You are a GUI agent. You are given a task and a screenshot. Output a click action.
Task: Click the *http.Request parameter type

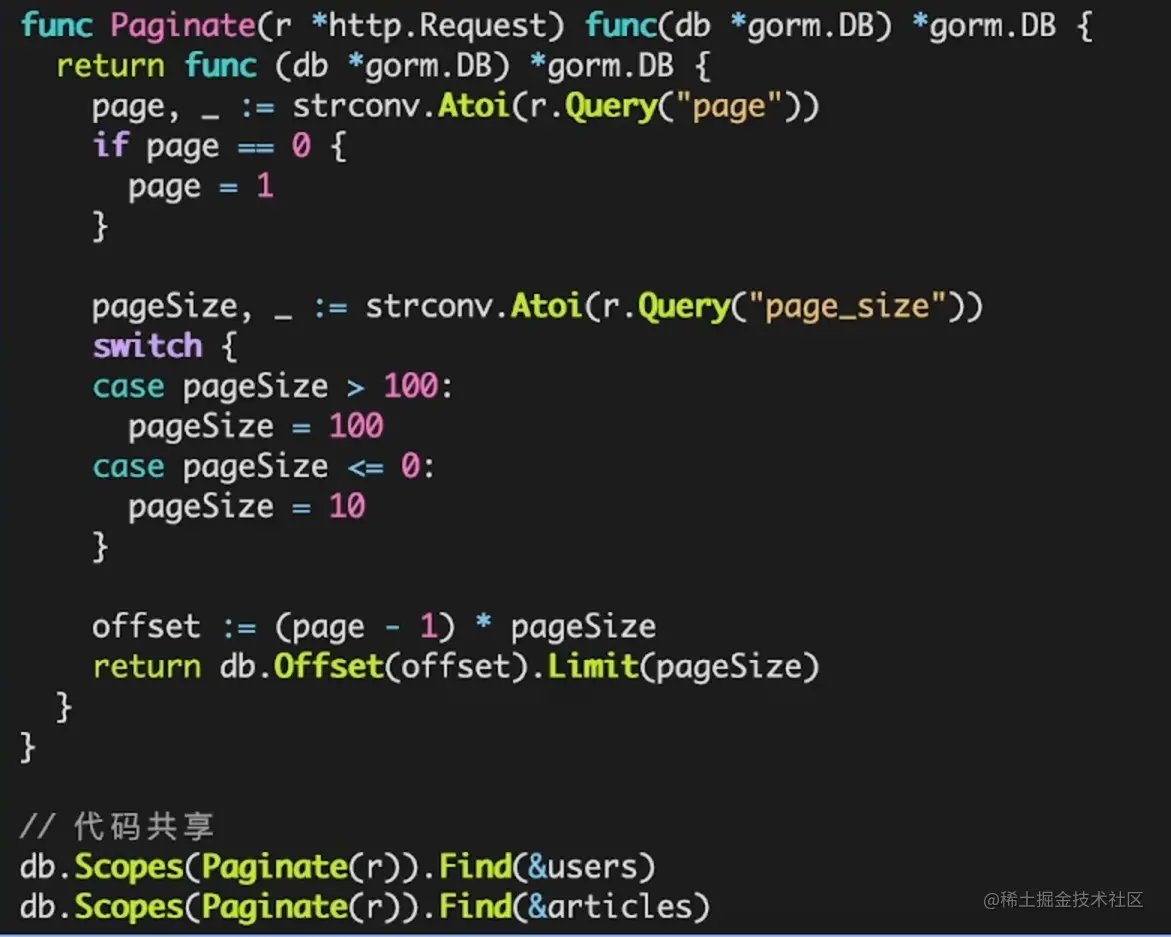(429, 25)
